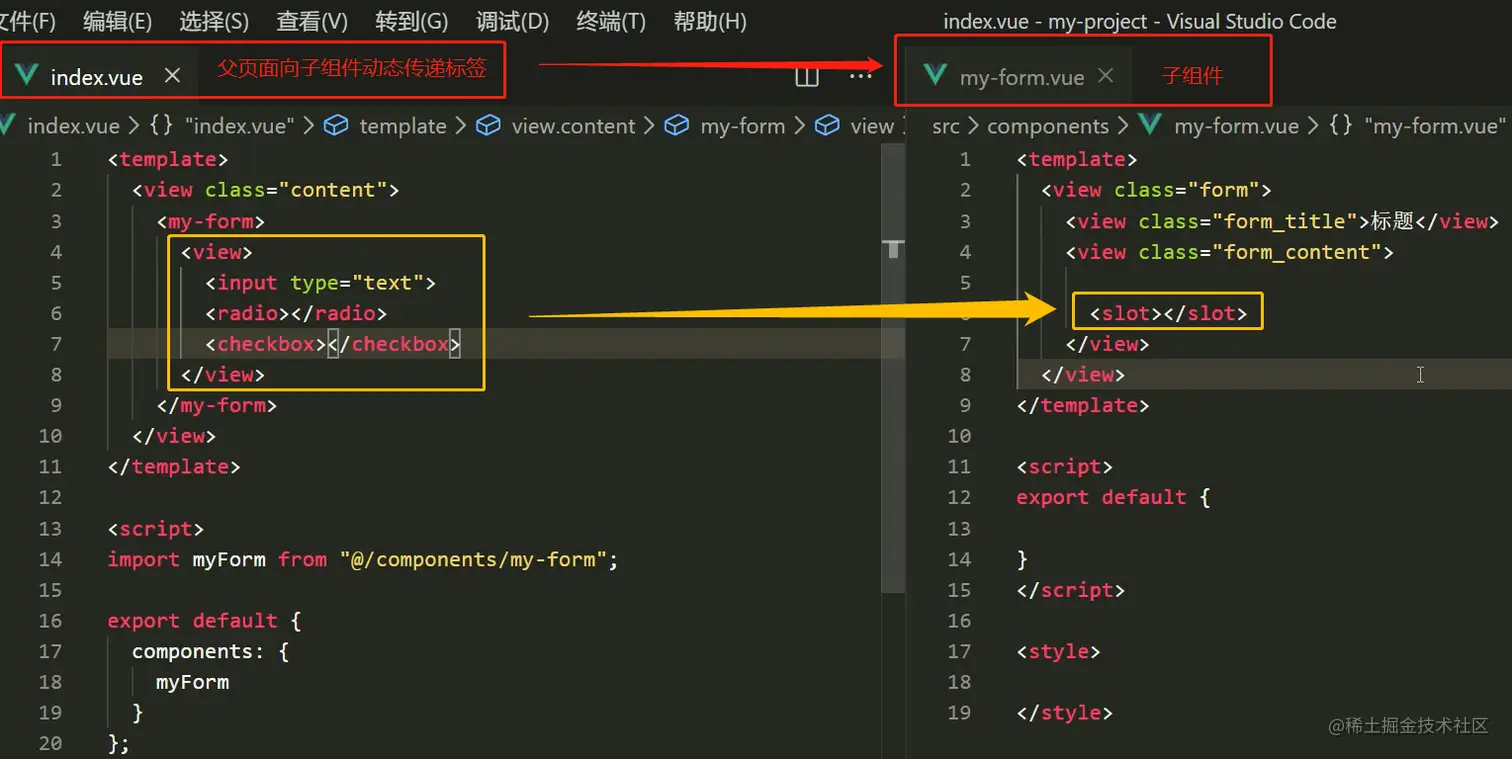Click gutter line number 13 in my-form.vue
Image resolution: width=1512 pixels, height=759 pixels.
tap(959, 529)
